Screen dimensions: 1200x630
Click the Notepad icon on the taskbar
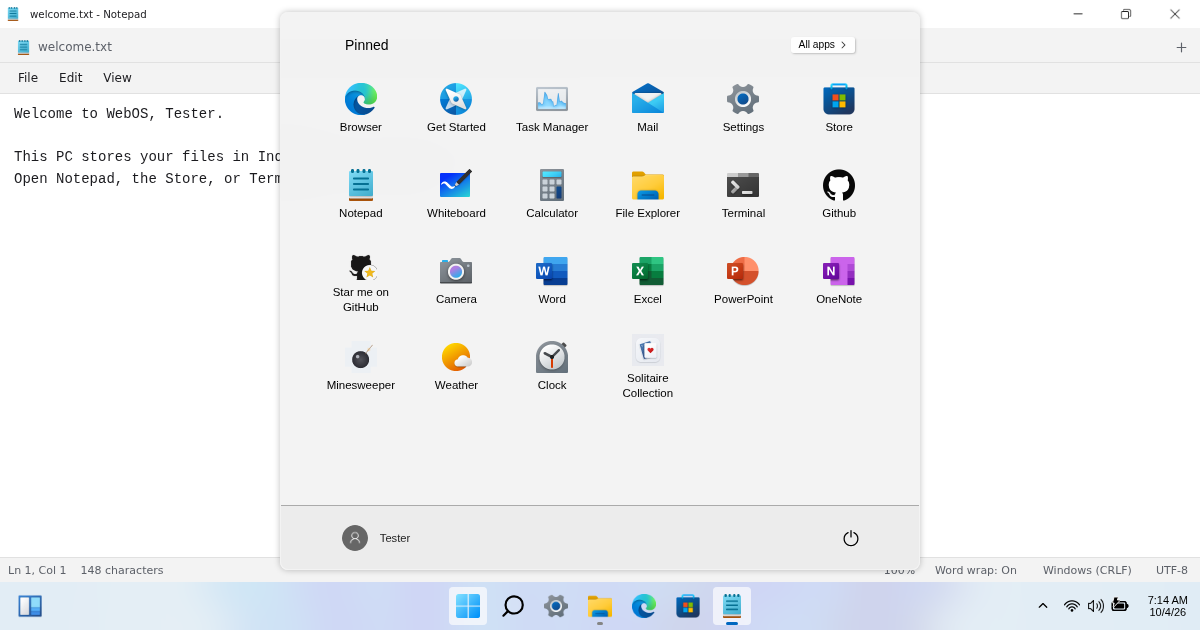(732, 606)
